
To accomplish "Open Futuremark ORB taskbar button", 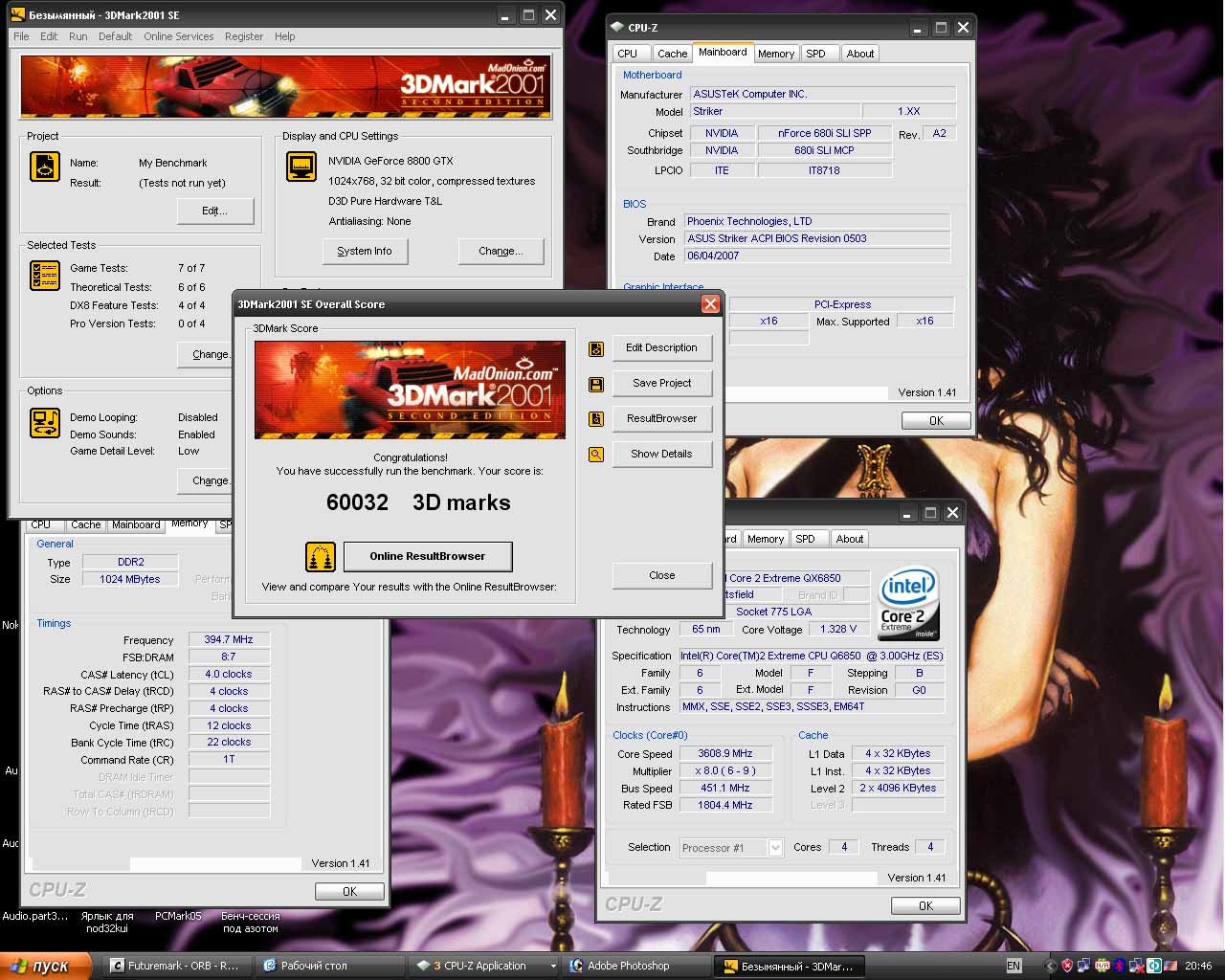I will tap(176, 966).
